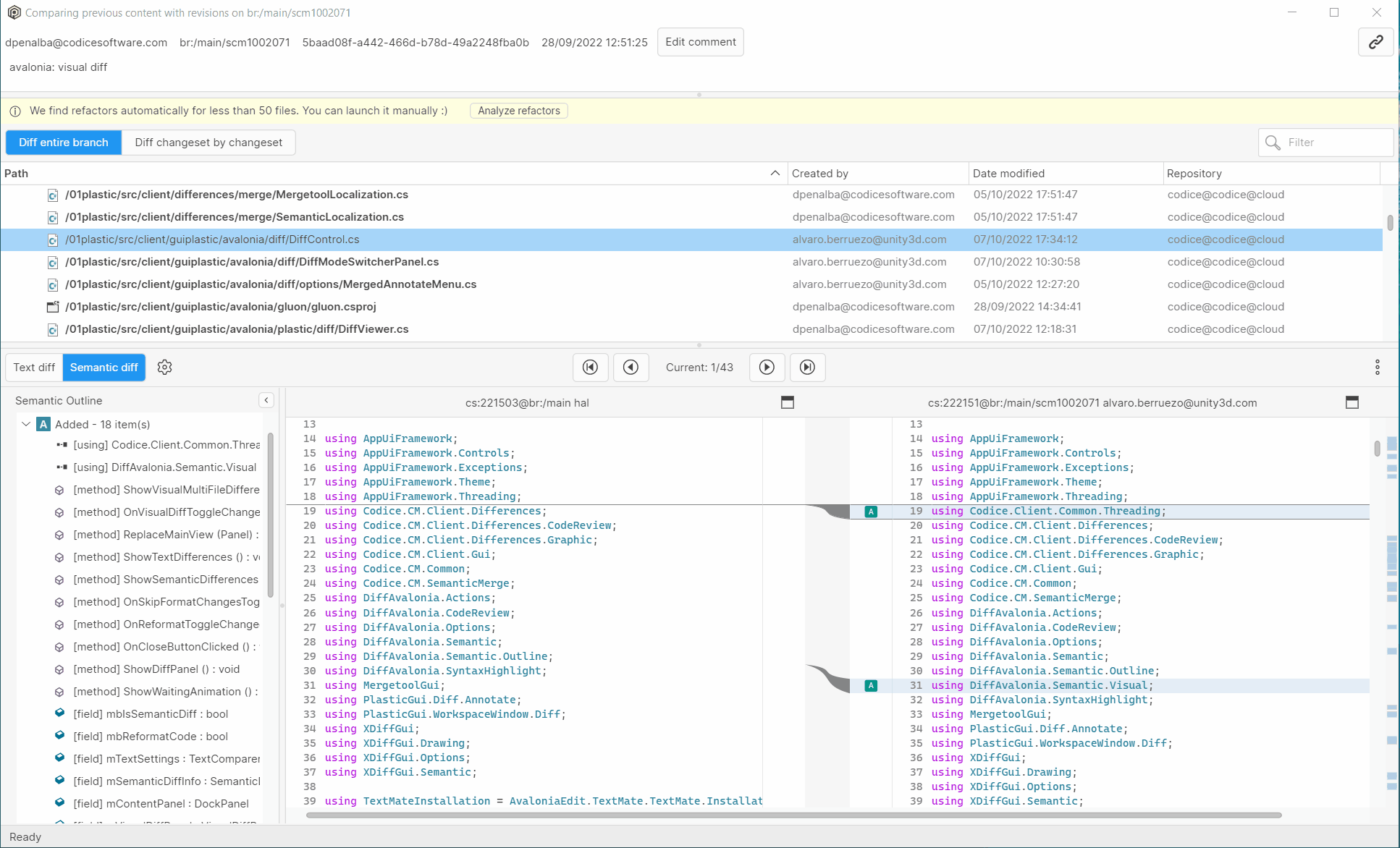The width and height of the screenshot is (1400, 848).
Task: Toggle sort order on the Path column
Action: tap(774, 173)
